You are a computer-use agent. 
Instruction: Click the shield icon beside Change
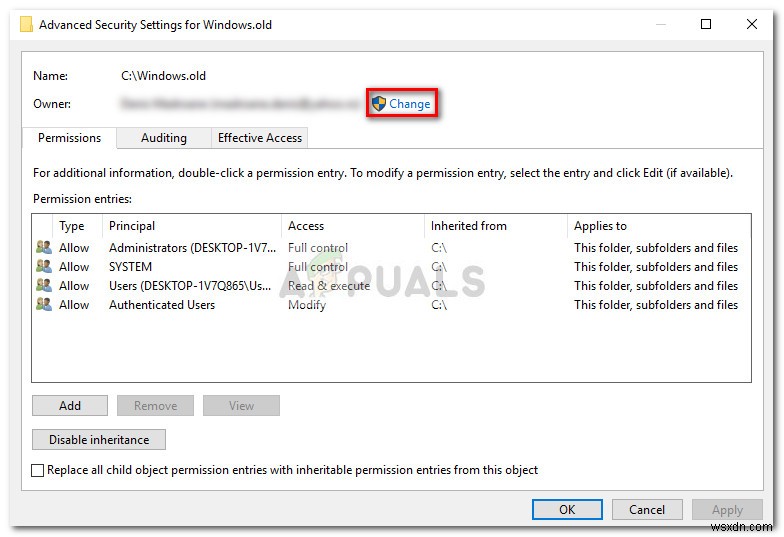click(379, 104)
